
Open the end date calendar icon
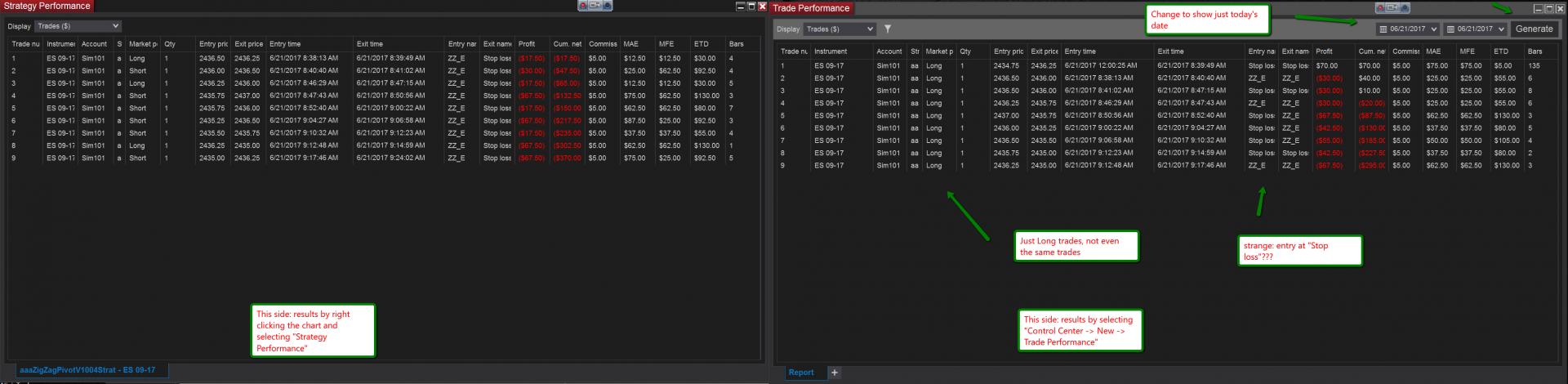(x=1451, y=29)
